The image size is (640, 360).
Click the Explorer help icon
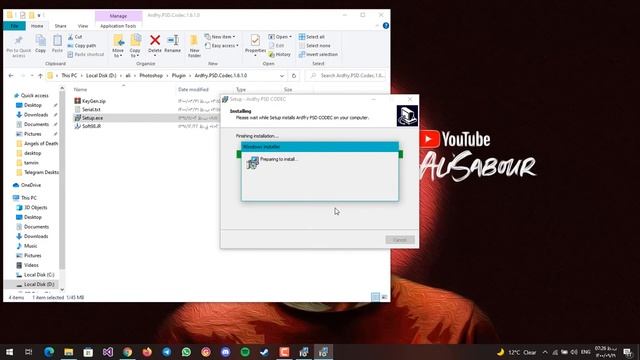(x=386, y=26)
